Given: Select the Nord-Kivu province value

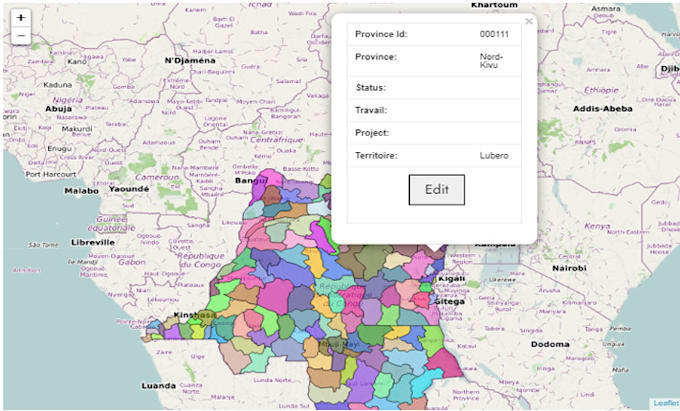Looking at the screenshot, I should (x=491, y=61).
